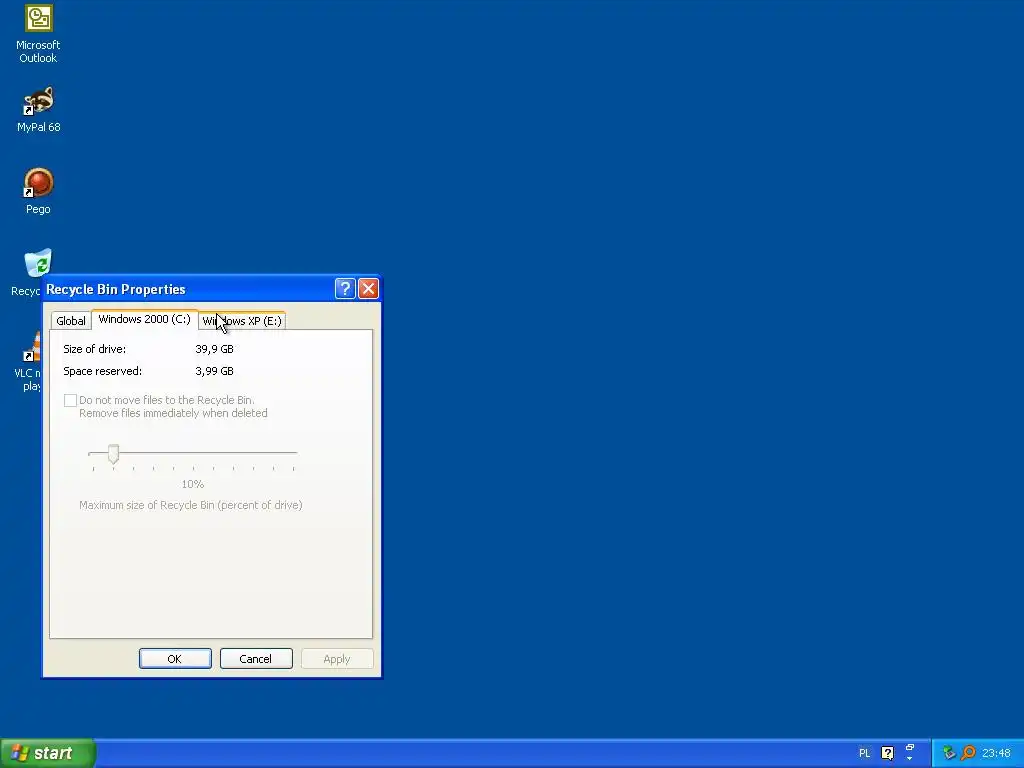Select the MyPal 68 desktop shortcut
The height and width of the screenshot is (768, 1024).
(x=39, y=110)
